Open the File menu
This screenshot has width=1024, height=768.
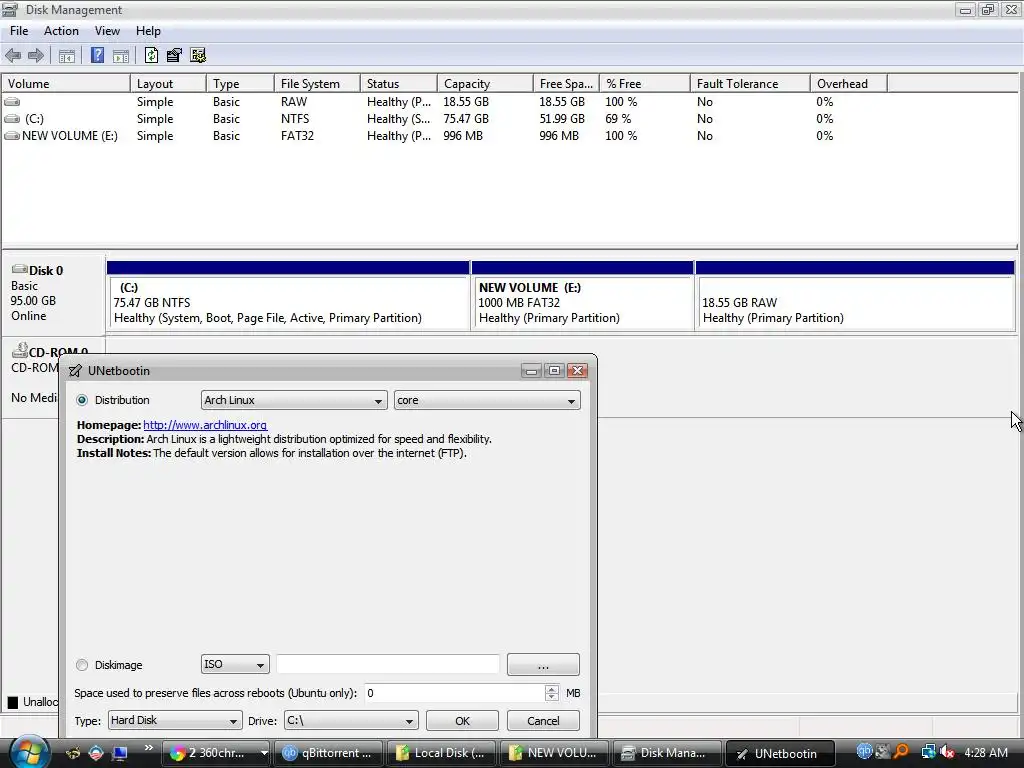tap(19, 31)
